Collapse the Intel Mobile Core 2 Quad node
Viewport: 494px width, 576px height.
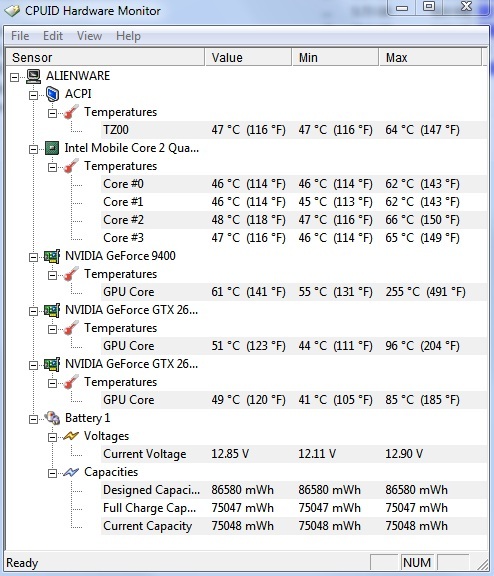pyautogui.click(x=33, y=149)
